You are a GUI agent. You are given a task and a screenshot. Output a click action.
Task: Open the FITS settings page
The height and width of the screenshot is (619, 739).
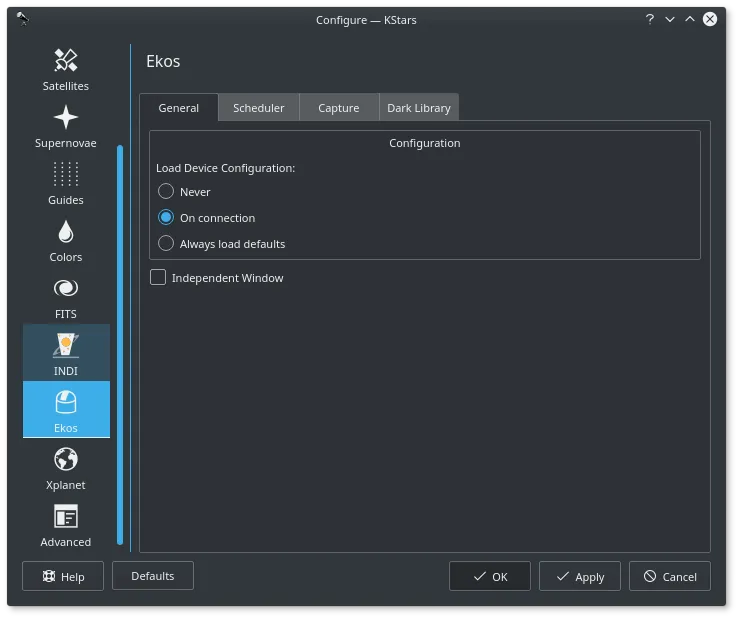click(x=66, y=297)
